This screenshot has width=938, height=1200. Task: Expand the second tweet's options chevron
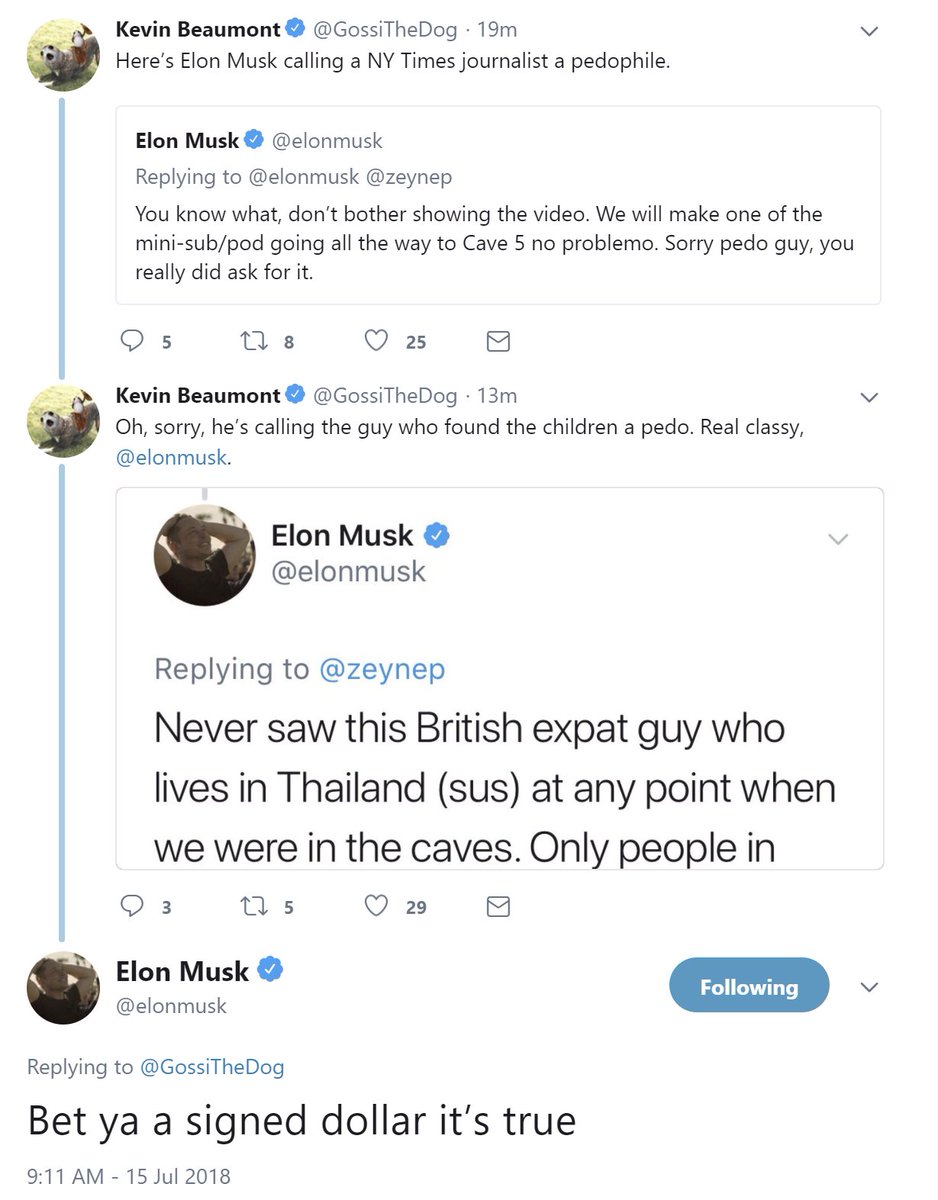(x=869, y=397)
